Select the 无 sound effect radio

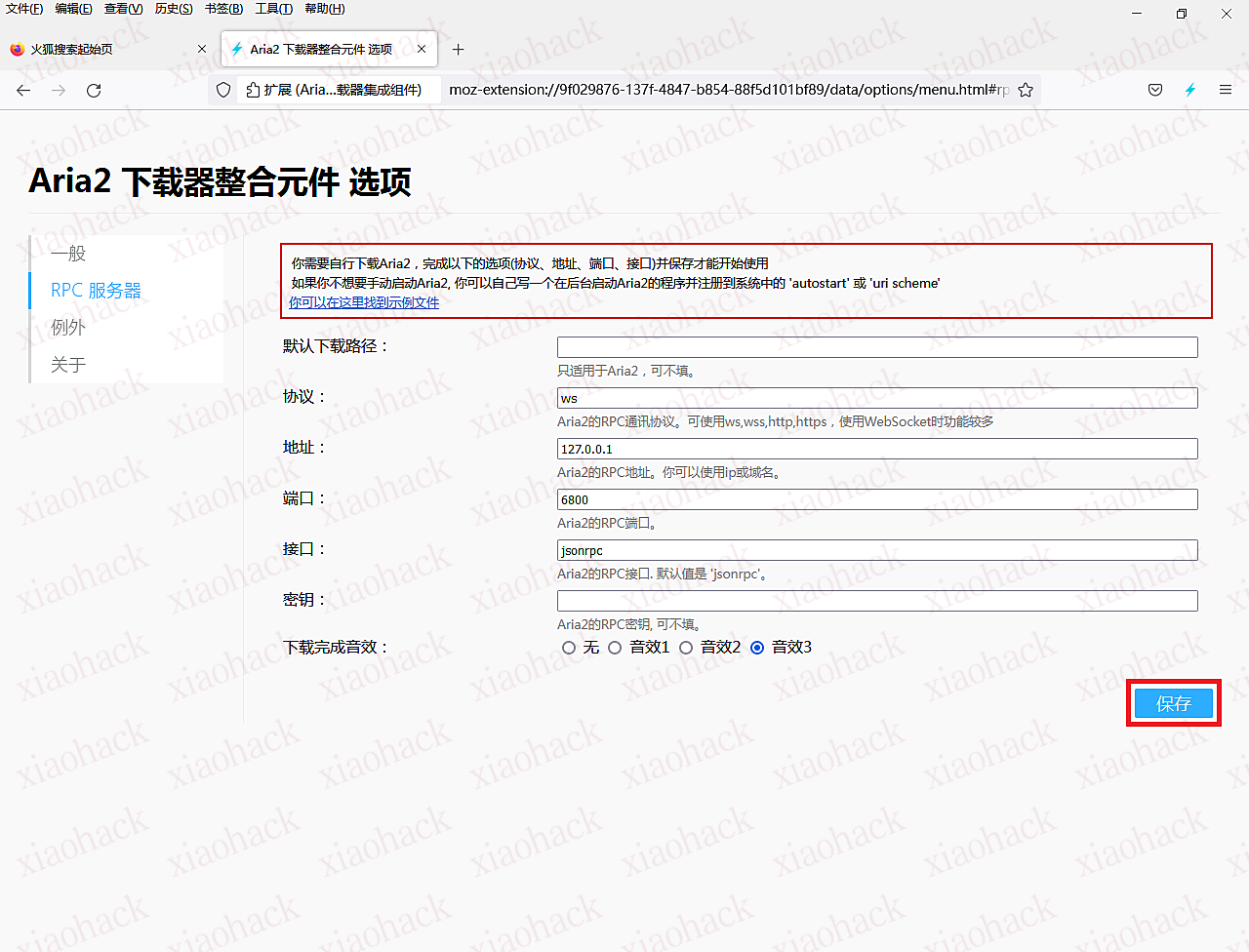[x=569, y=648]
